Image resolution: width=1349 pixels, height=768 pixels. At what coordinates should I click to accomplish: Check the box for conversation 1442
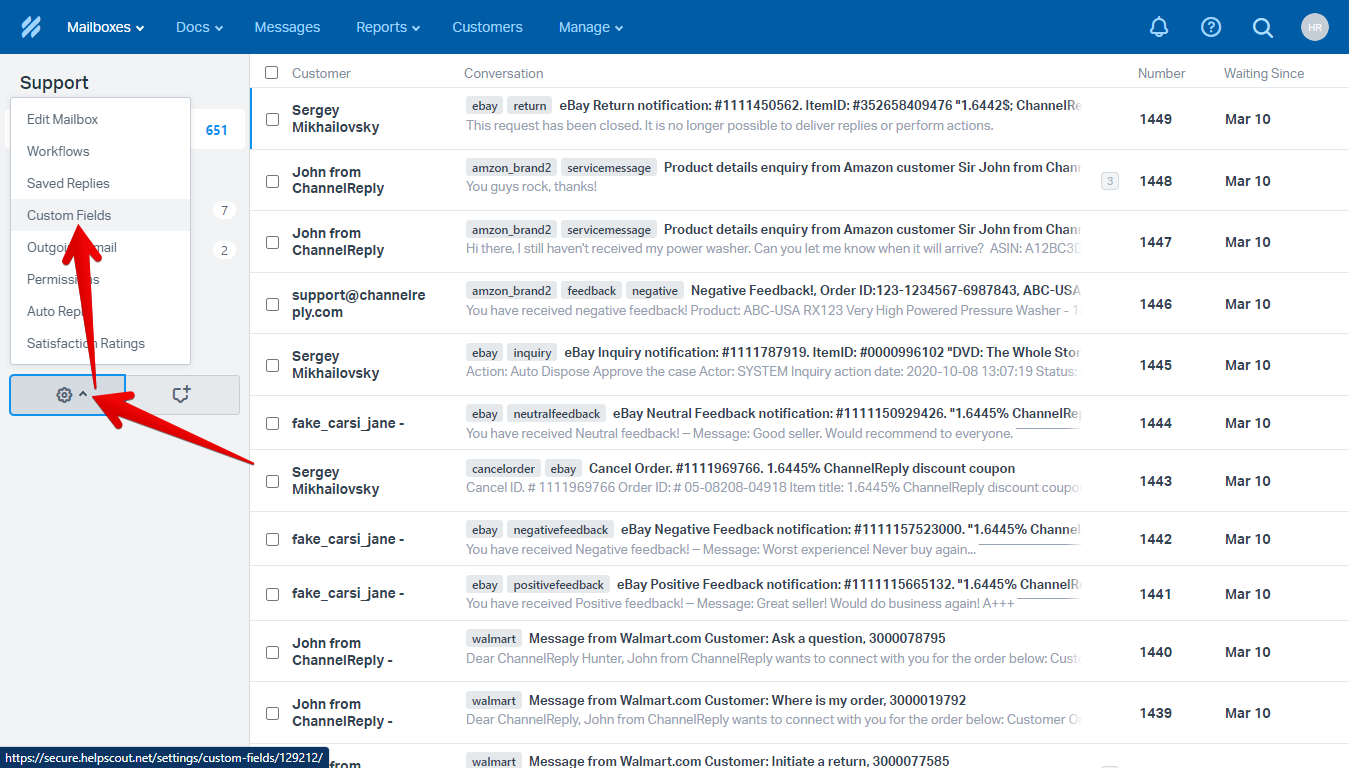coord(272,539)
